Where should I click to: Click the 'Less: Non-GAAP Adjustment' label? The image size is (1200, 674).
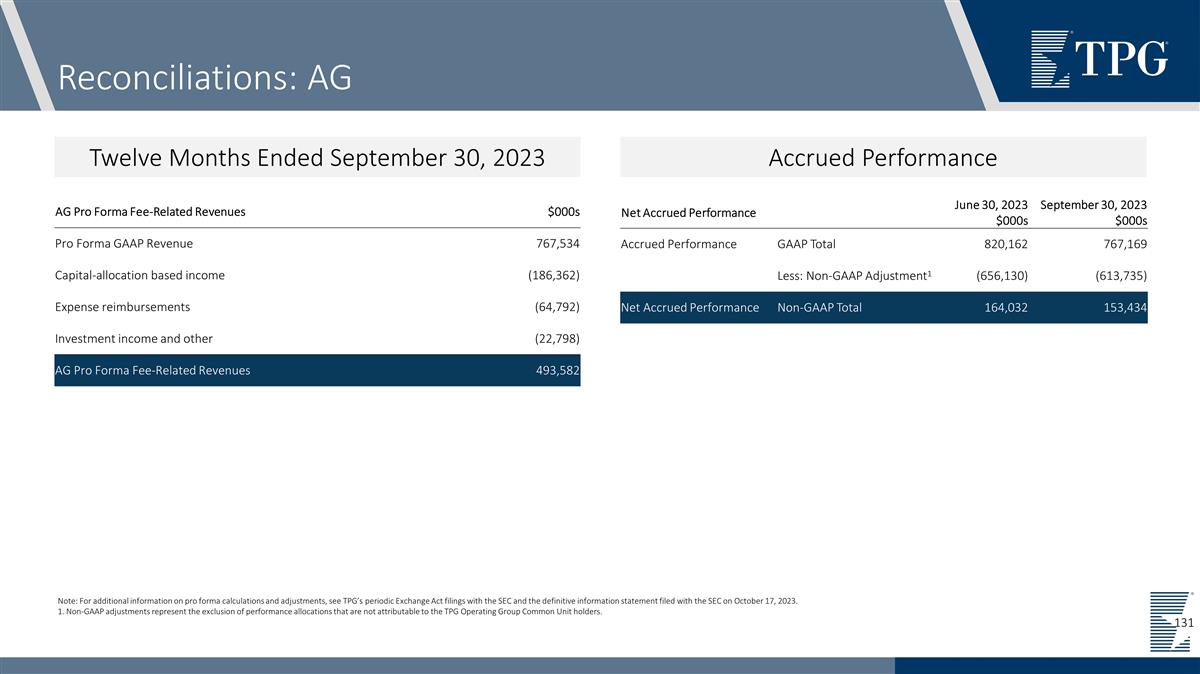click(x=854, y=275)
